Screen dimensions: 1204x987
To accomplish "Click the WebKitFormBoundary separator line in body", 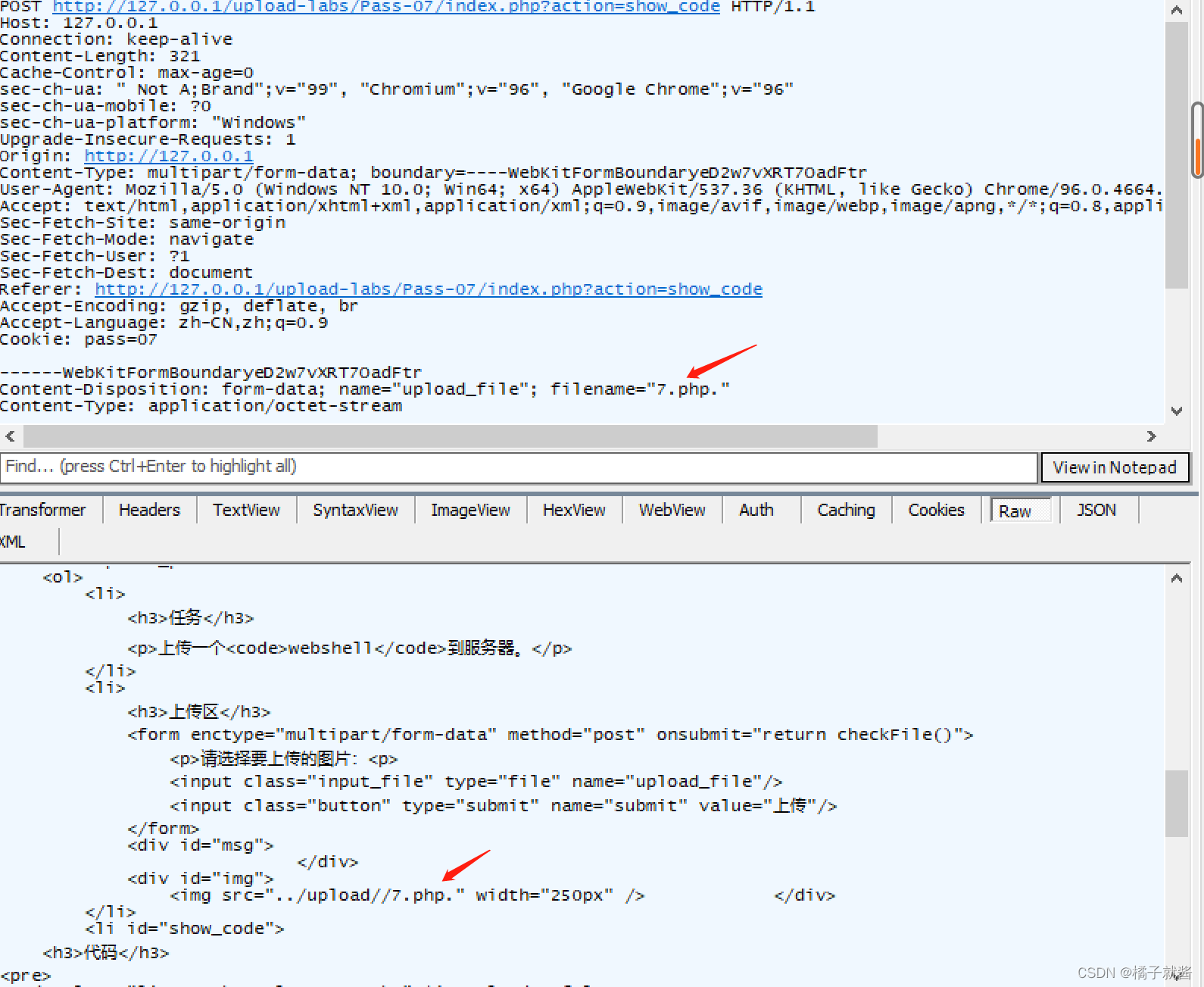I will (211, 373).
